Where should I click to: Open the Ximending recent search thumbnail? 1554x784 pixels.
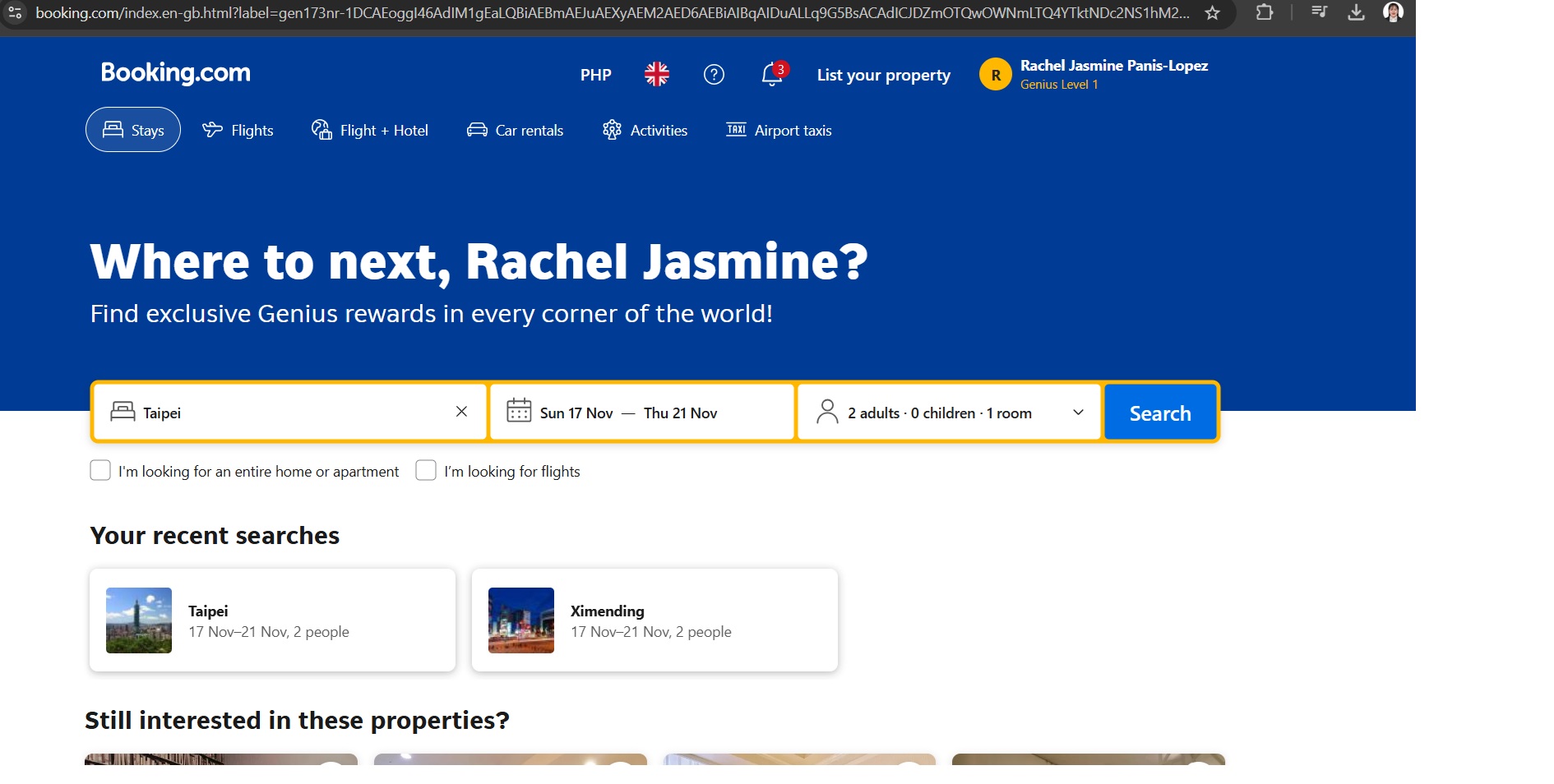coord(521,620)
